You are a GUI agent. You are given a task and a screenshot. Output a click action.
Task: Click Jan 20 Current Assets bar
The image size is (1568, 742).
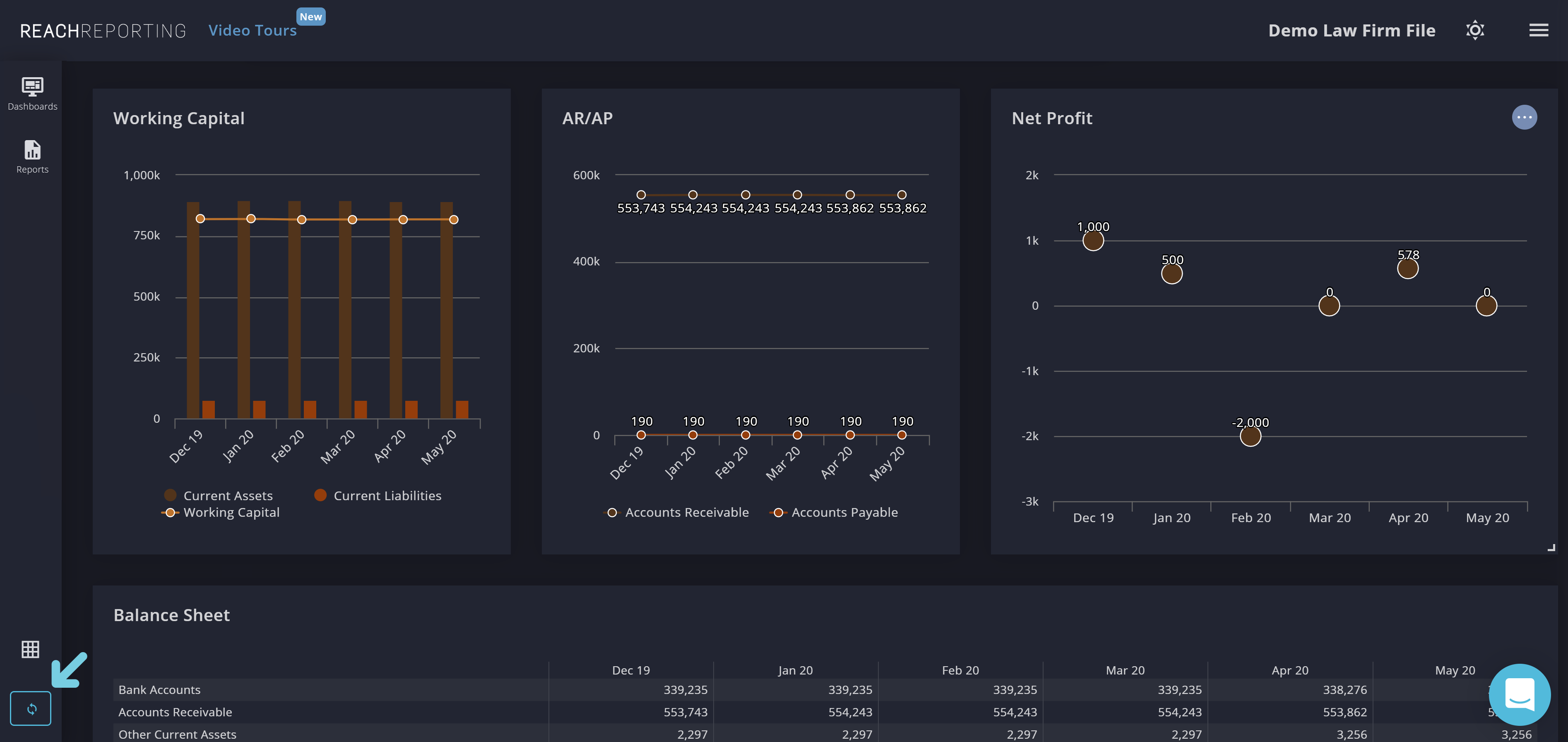point(243,310)
